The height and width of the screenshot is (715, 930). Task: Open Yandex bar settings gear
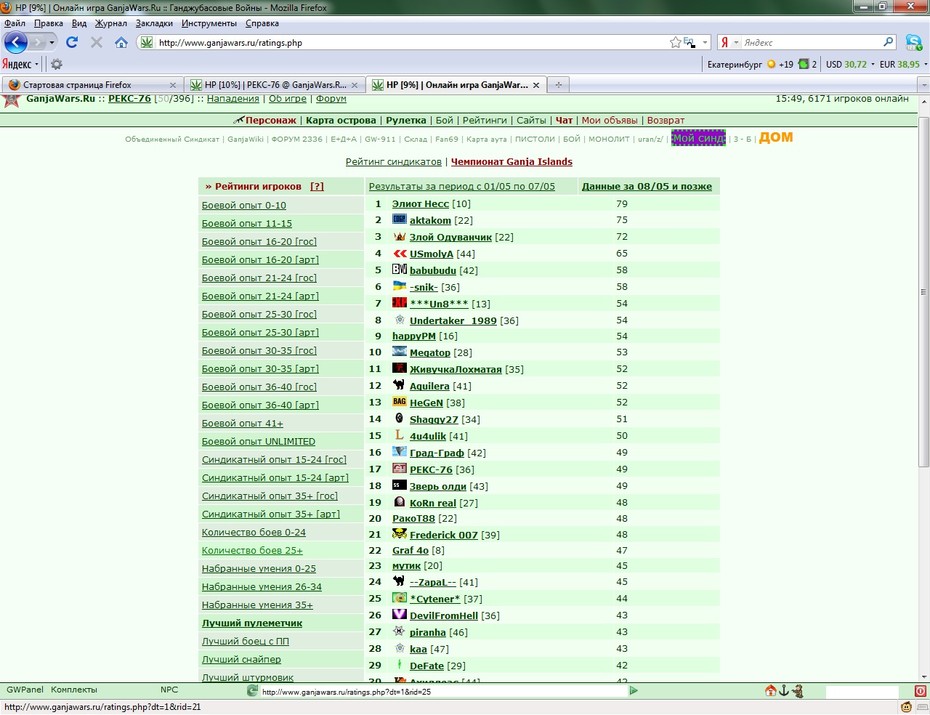(56, 64)
